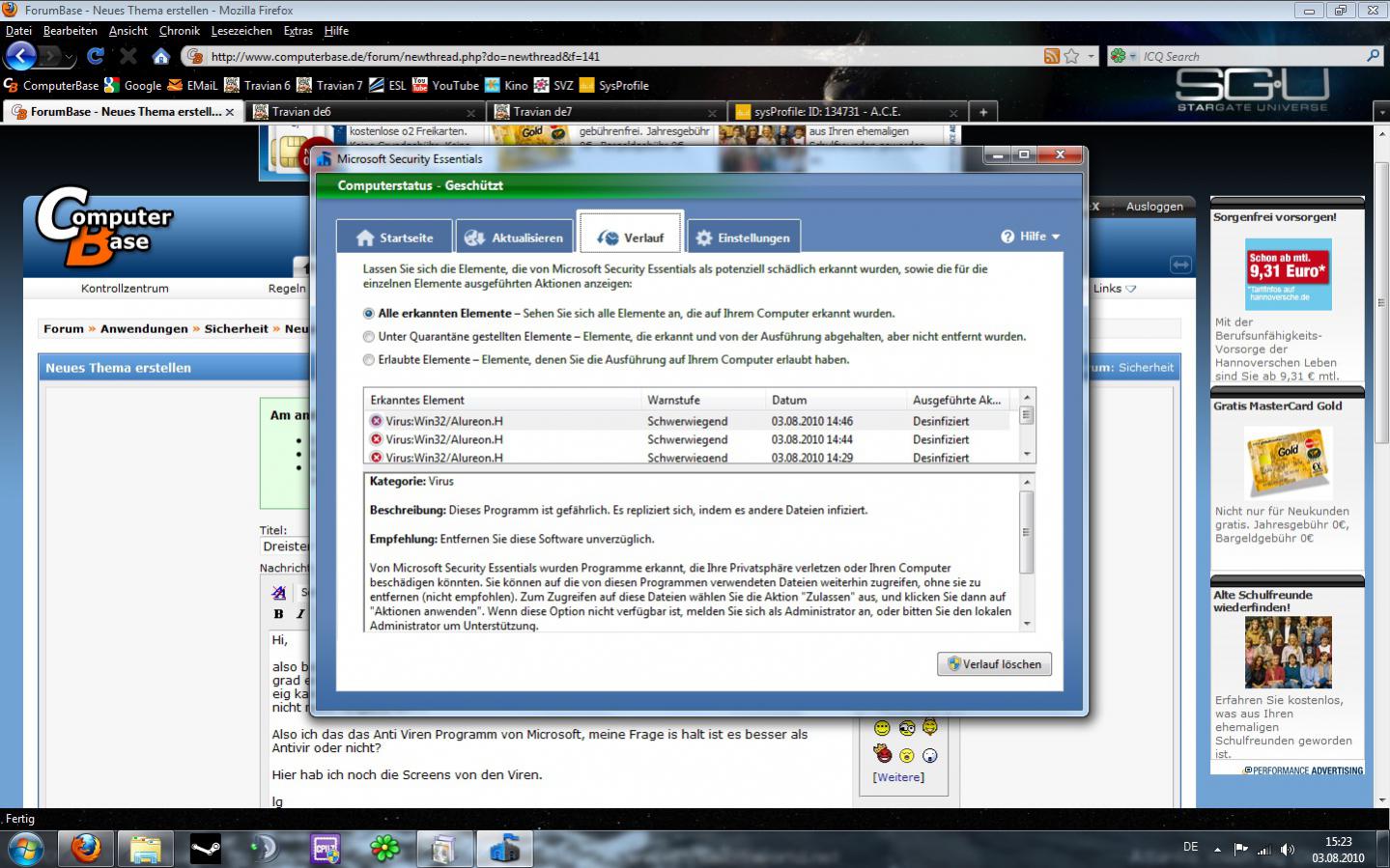Open Travian 6 bookmark
Image resolution: width=1390 pixels, height=868 pixels.
257,85
